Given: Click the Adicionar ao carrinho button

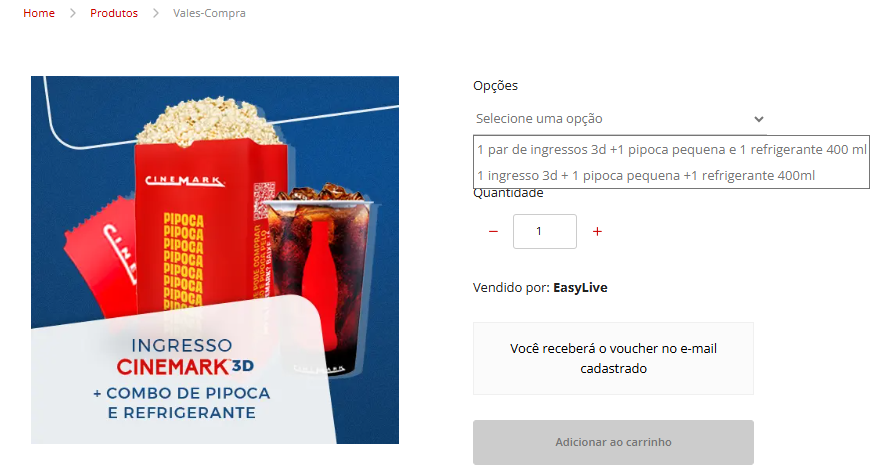Looking at the screenshot, I should (x=613, y=442).
